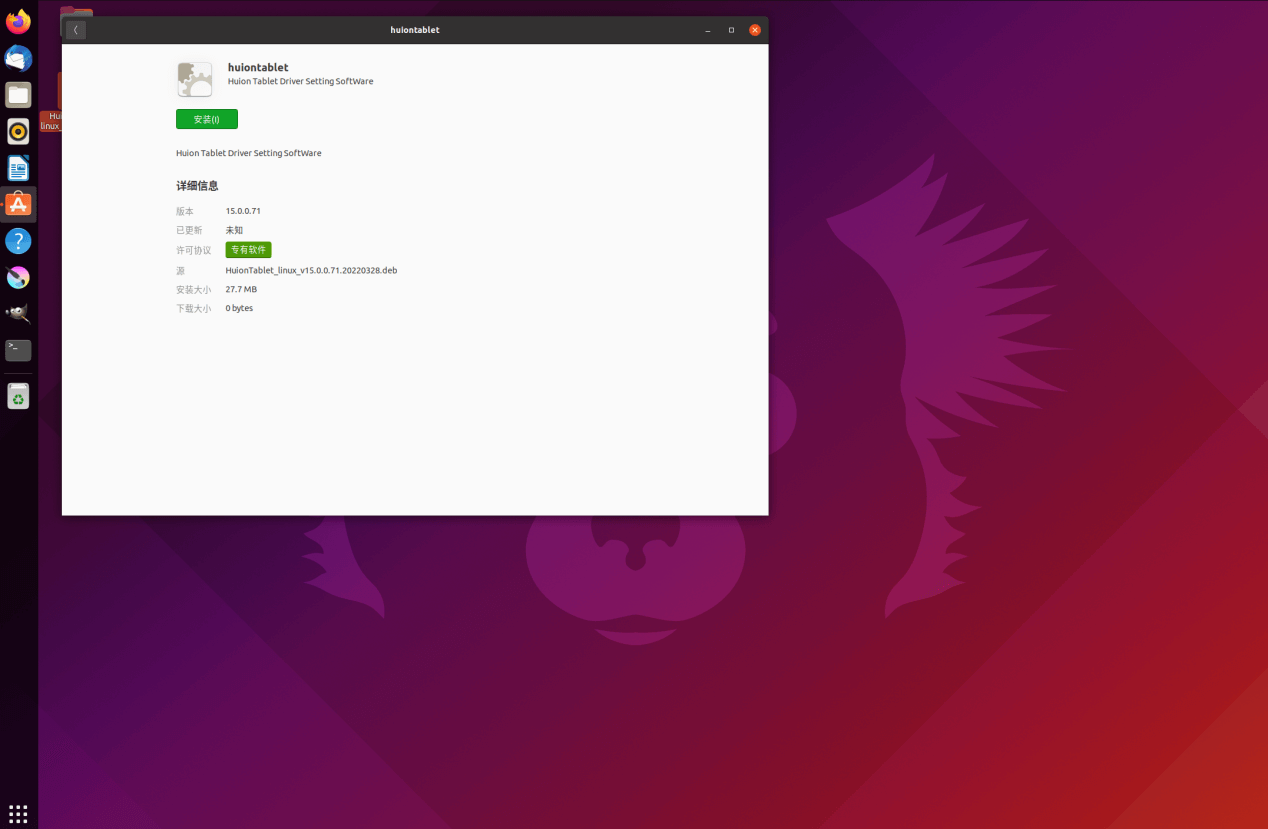This screenshot has height=829, width=1268.
Task: Click the 许可协议 label
Action: tap(194, 250)
